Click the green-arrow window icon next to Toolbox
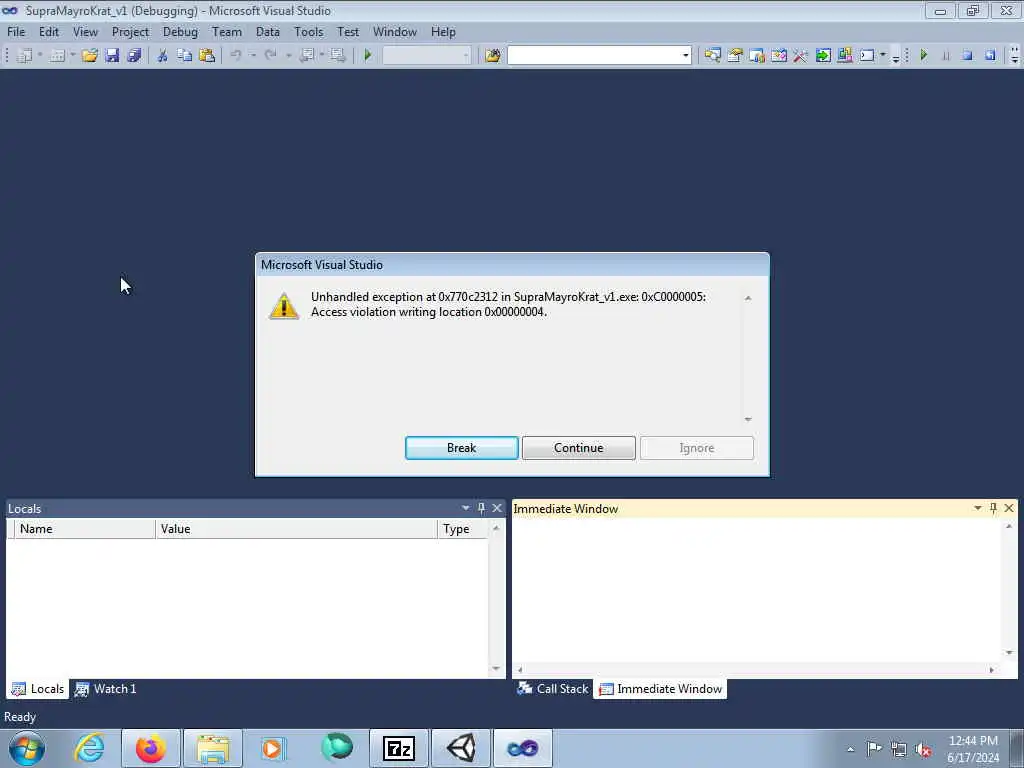The image size is (1024, 768). pos(823,56)
